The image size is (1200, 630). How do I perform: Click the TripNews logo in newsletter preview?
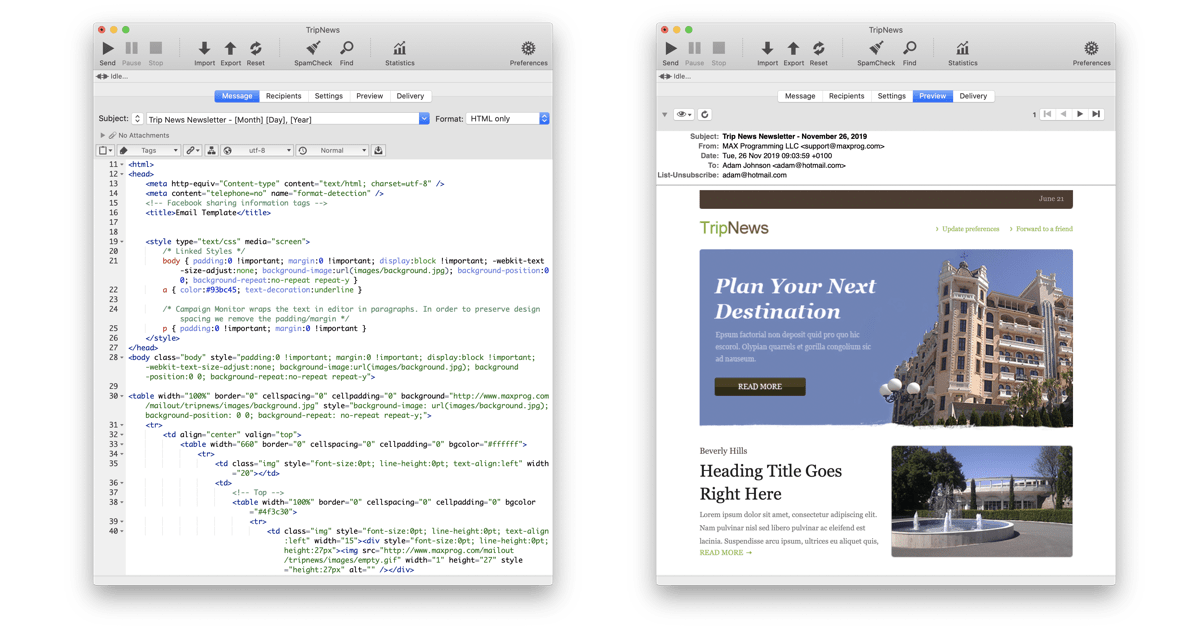(734, 228)
